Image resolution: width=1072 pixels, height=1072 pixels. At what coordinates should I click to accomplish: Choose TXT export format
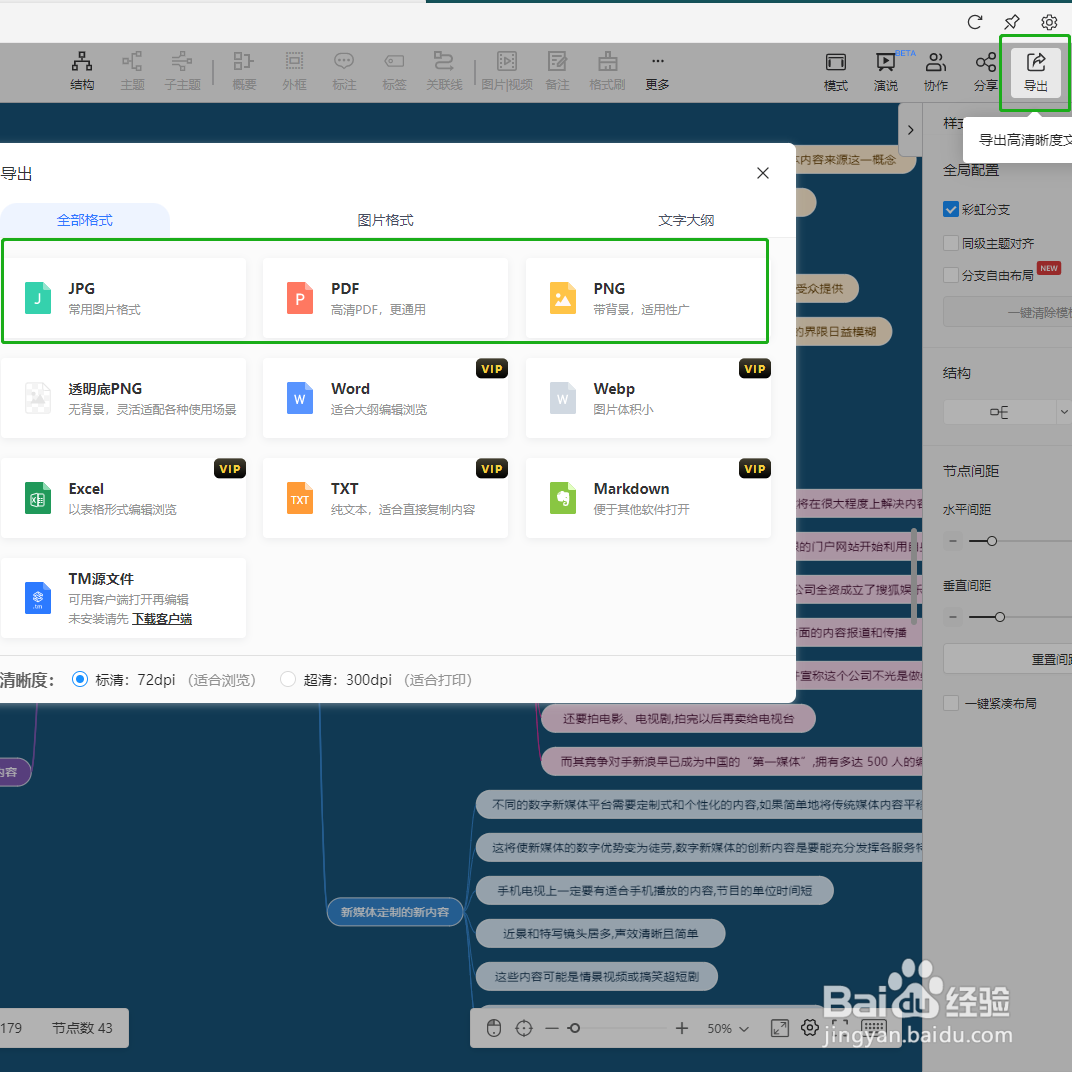(386, 498)
